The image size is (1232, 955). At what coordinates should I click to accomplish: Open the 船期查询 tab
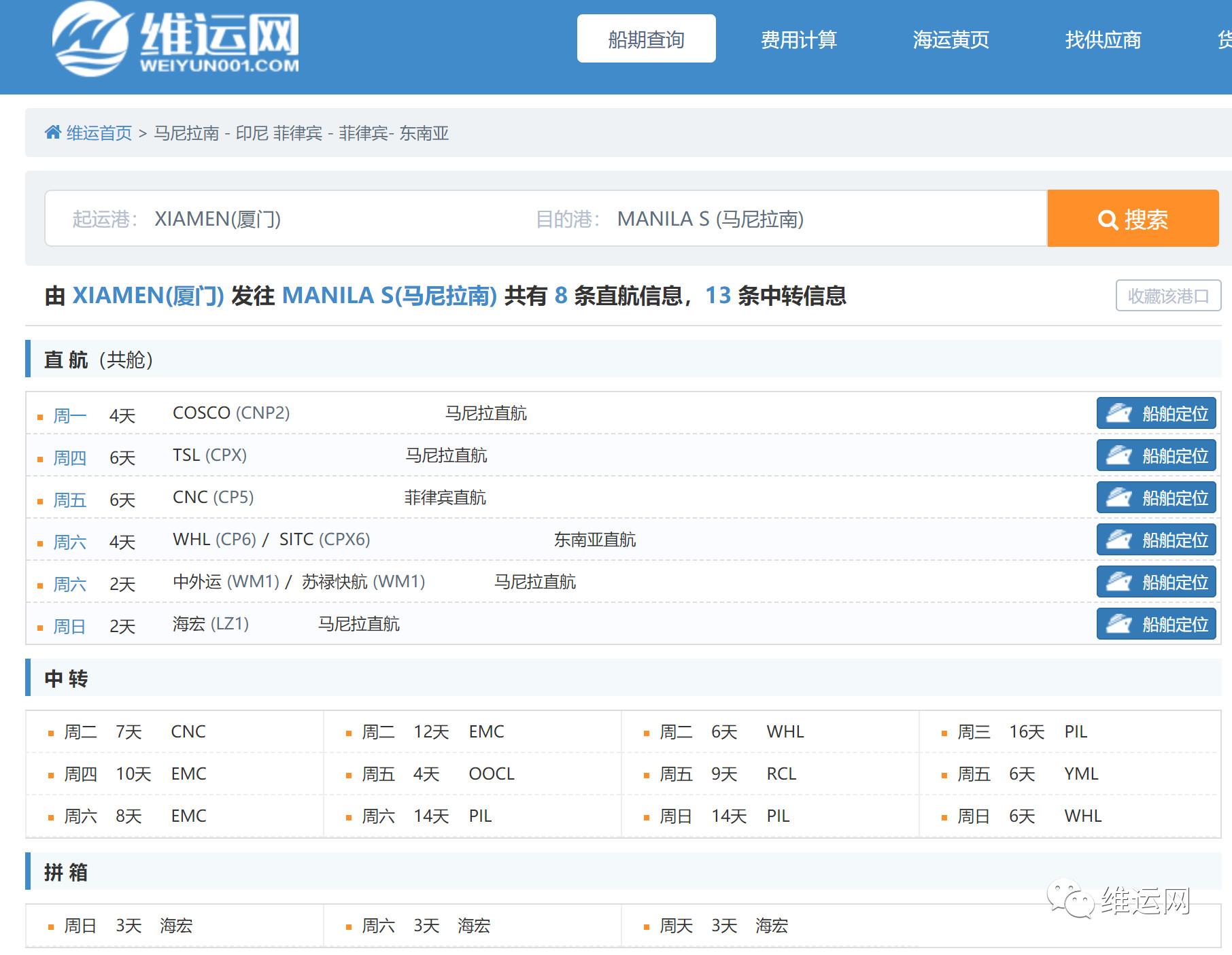(x=646, y=39)
